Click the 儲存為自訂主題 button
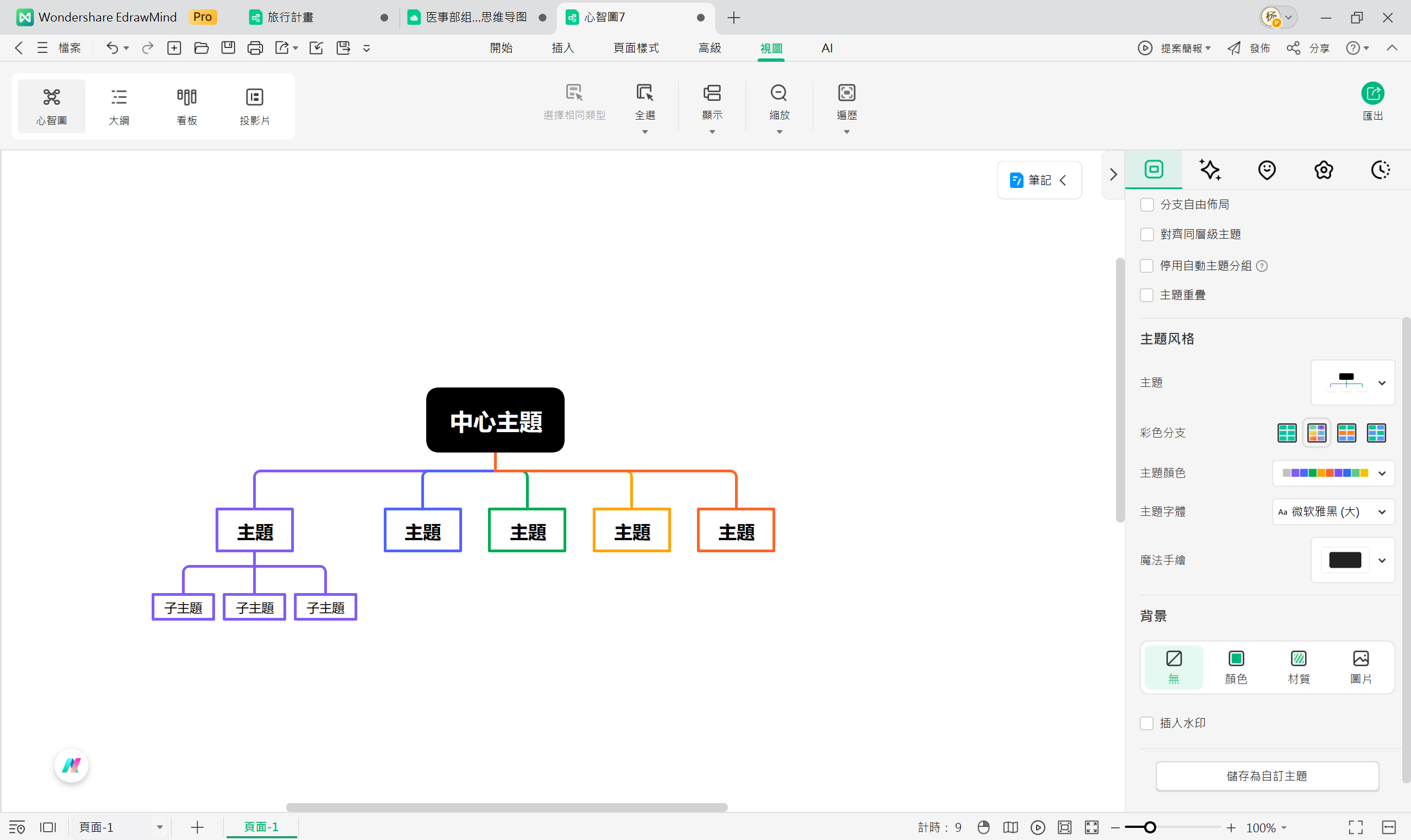The height and width of the screenshot is (840, 1411). 1268,776
